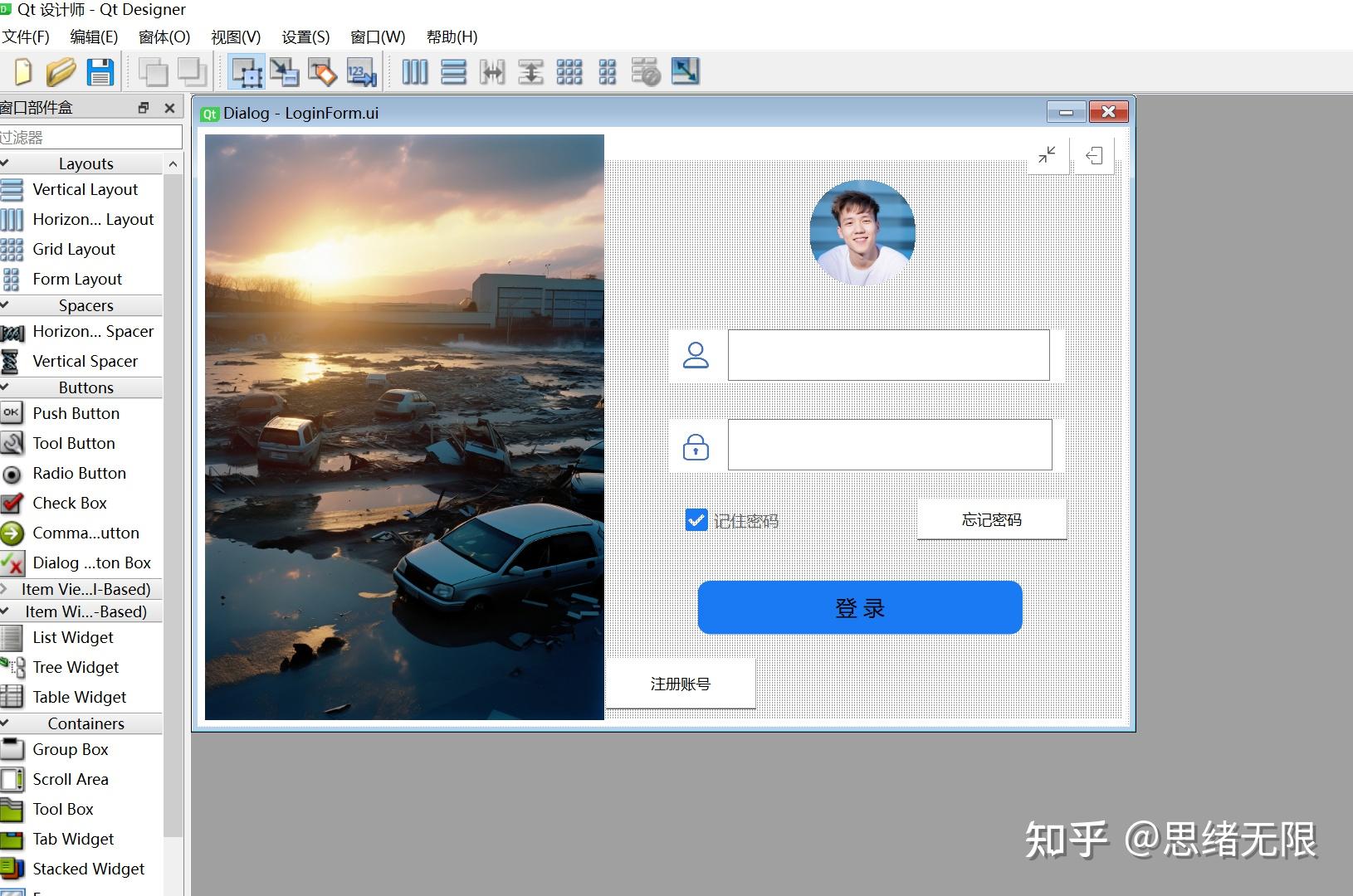Click inside the 过滤器 filter input box
Image resolution: width=1353 pixels, height=896 pixels.
(91, 136)
